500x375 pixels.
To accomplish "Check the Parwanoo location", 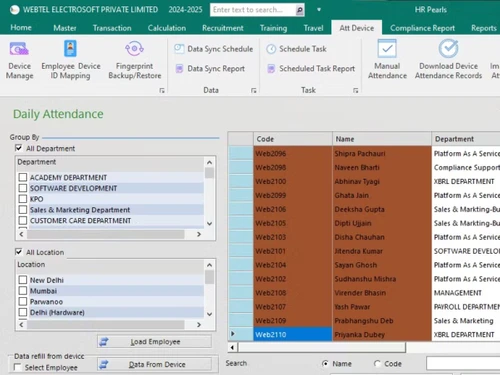I will point(23,302).
